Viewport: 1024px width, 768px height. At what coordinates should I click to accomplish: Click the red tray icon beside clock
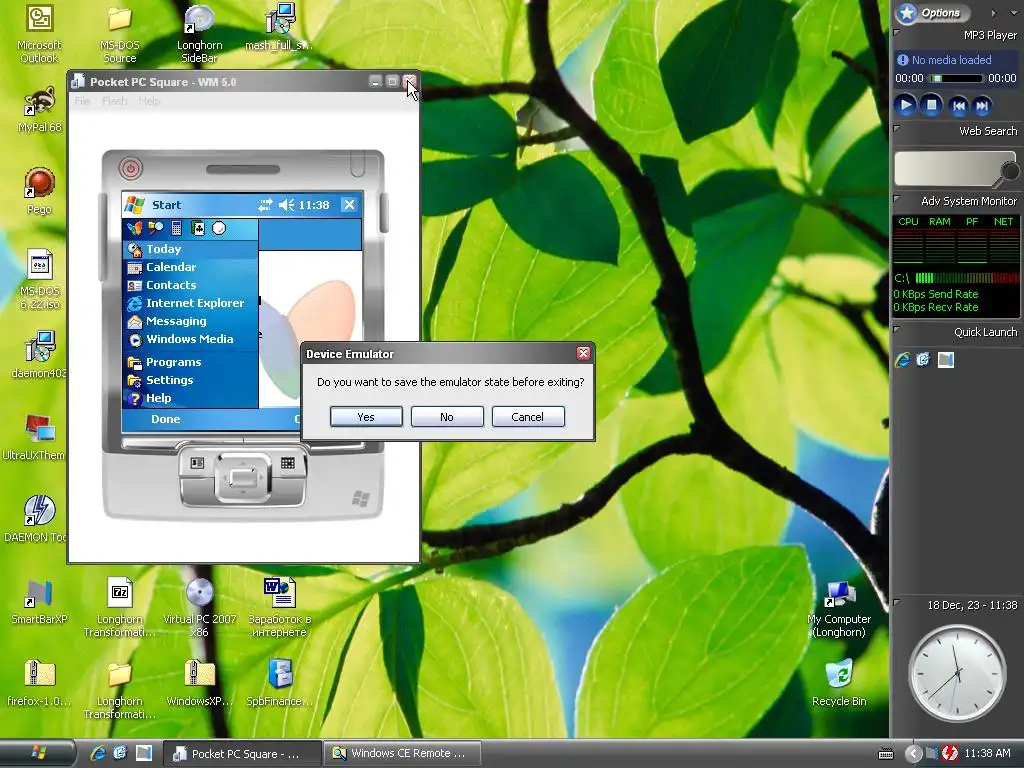click(x=950, y=753)
